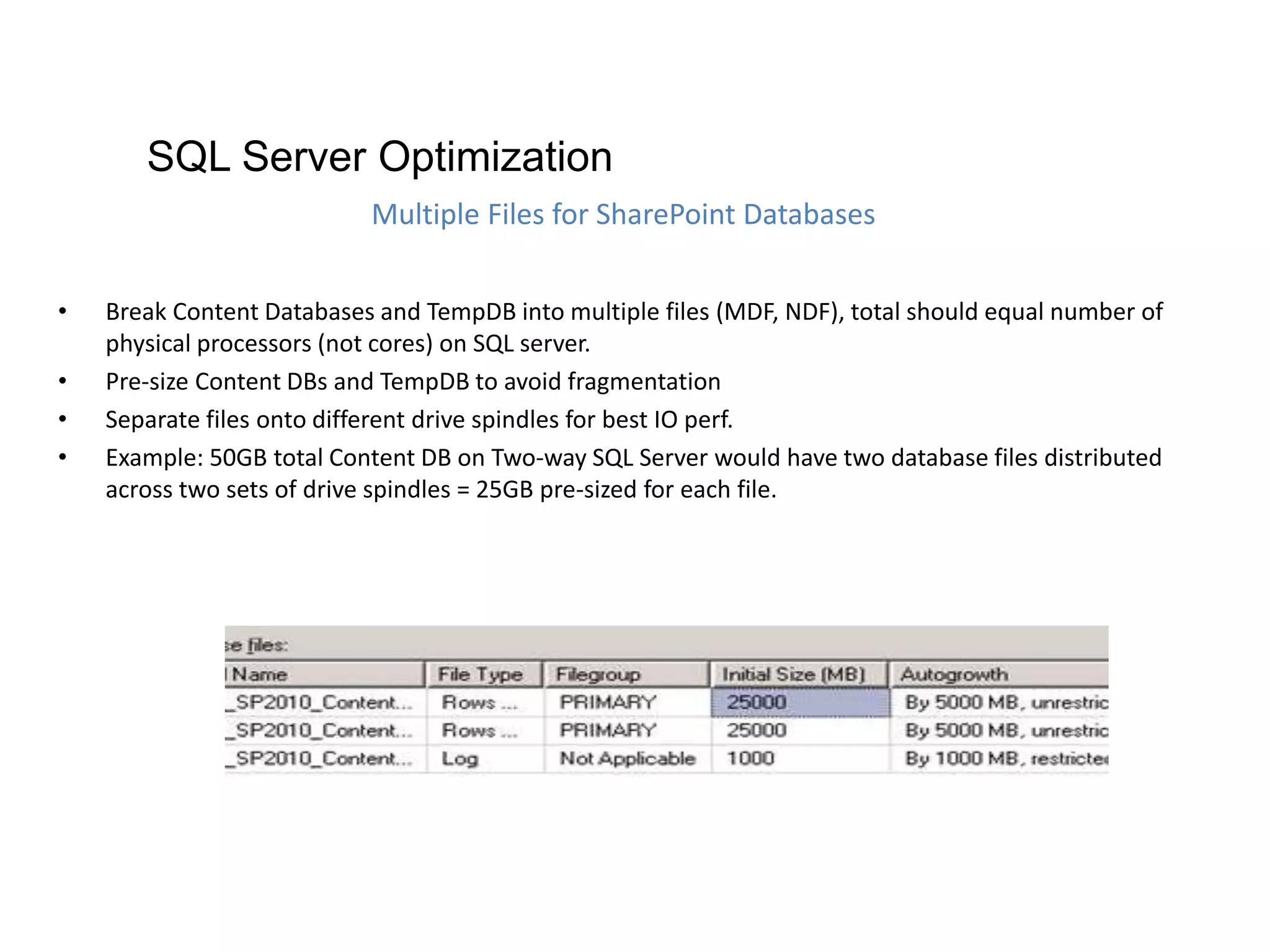Screen dimensions: 1270x952
Task: Select the highlighted 25000 initial size cell
Action: pos(800,703)
